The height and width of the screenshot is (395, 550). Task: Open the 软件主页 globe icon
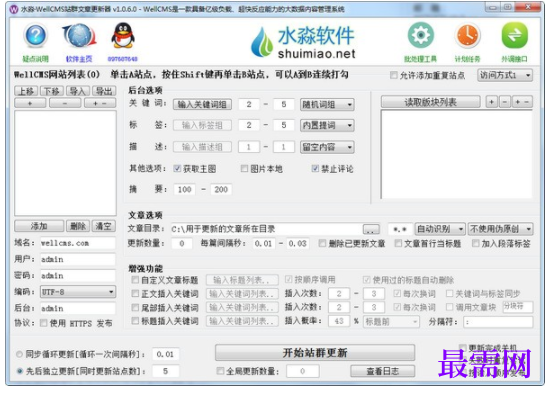pos(79,35)
